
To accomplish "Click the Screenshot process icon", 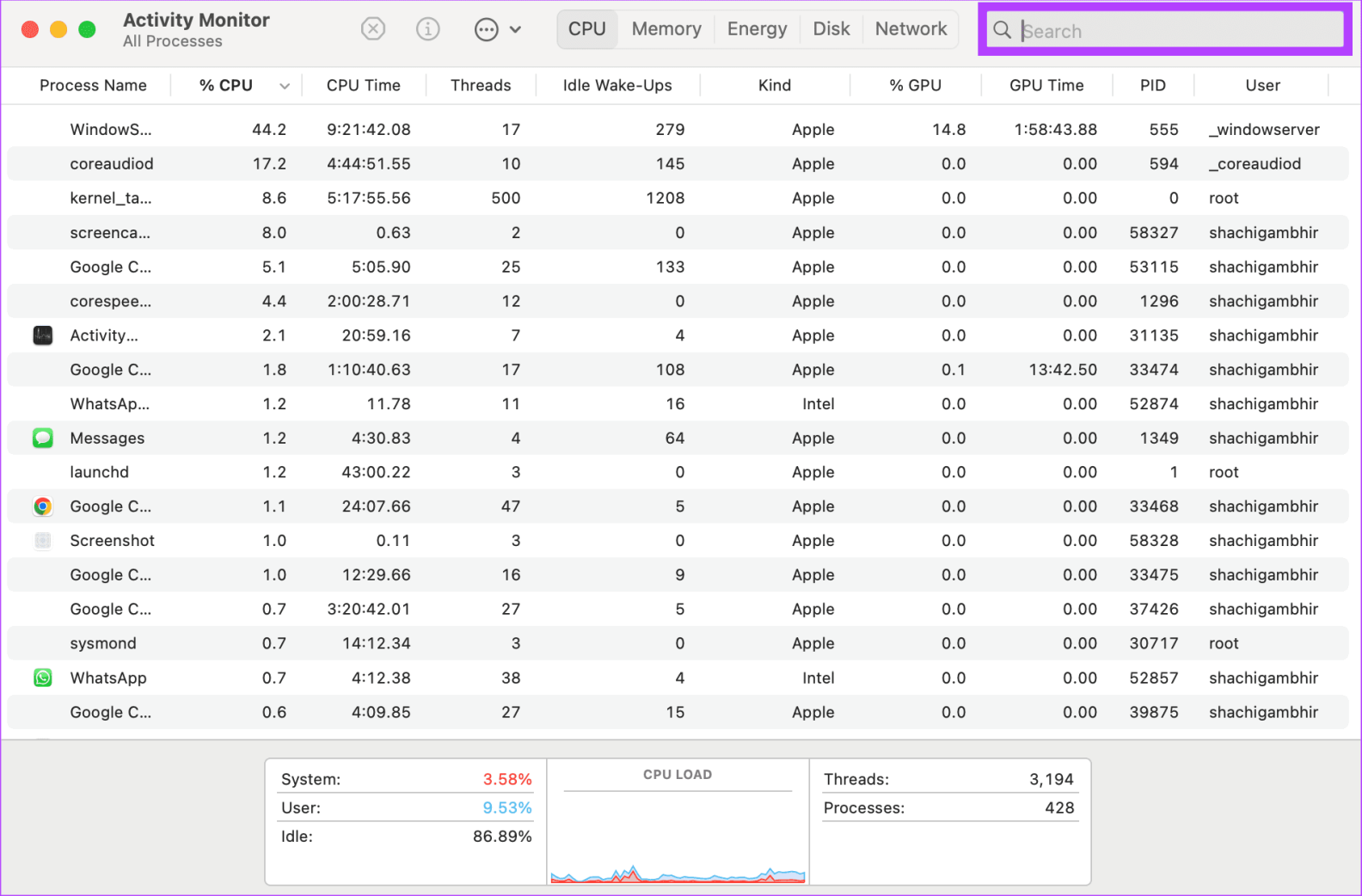I will 43,541.
